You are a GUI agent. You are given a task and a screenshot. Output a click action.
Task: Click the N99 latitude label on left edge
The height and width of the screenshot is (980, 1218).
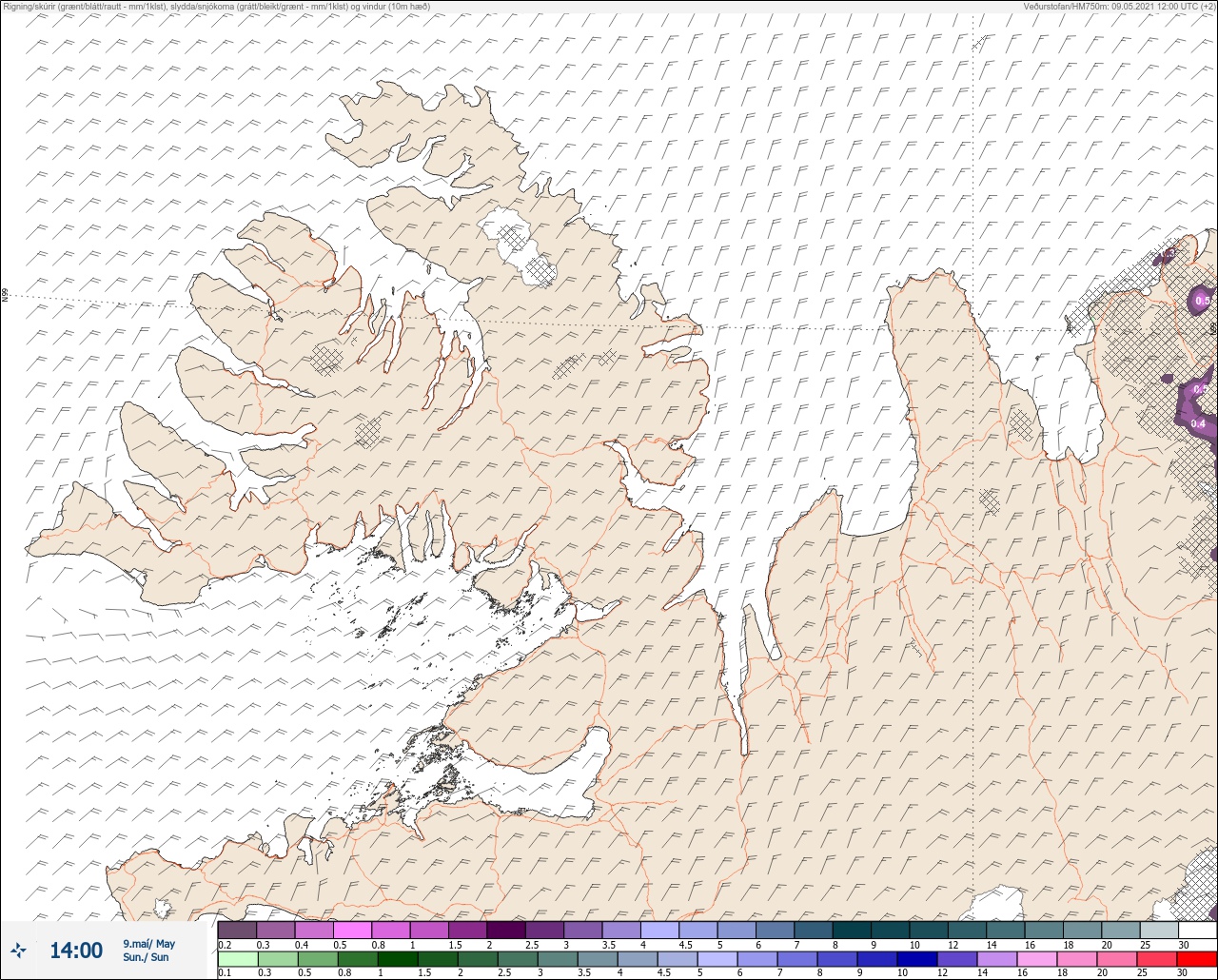tap(5, 296)
